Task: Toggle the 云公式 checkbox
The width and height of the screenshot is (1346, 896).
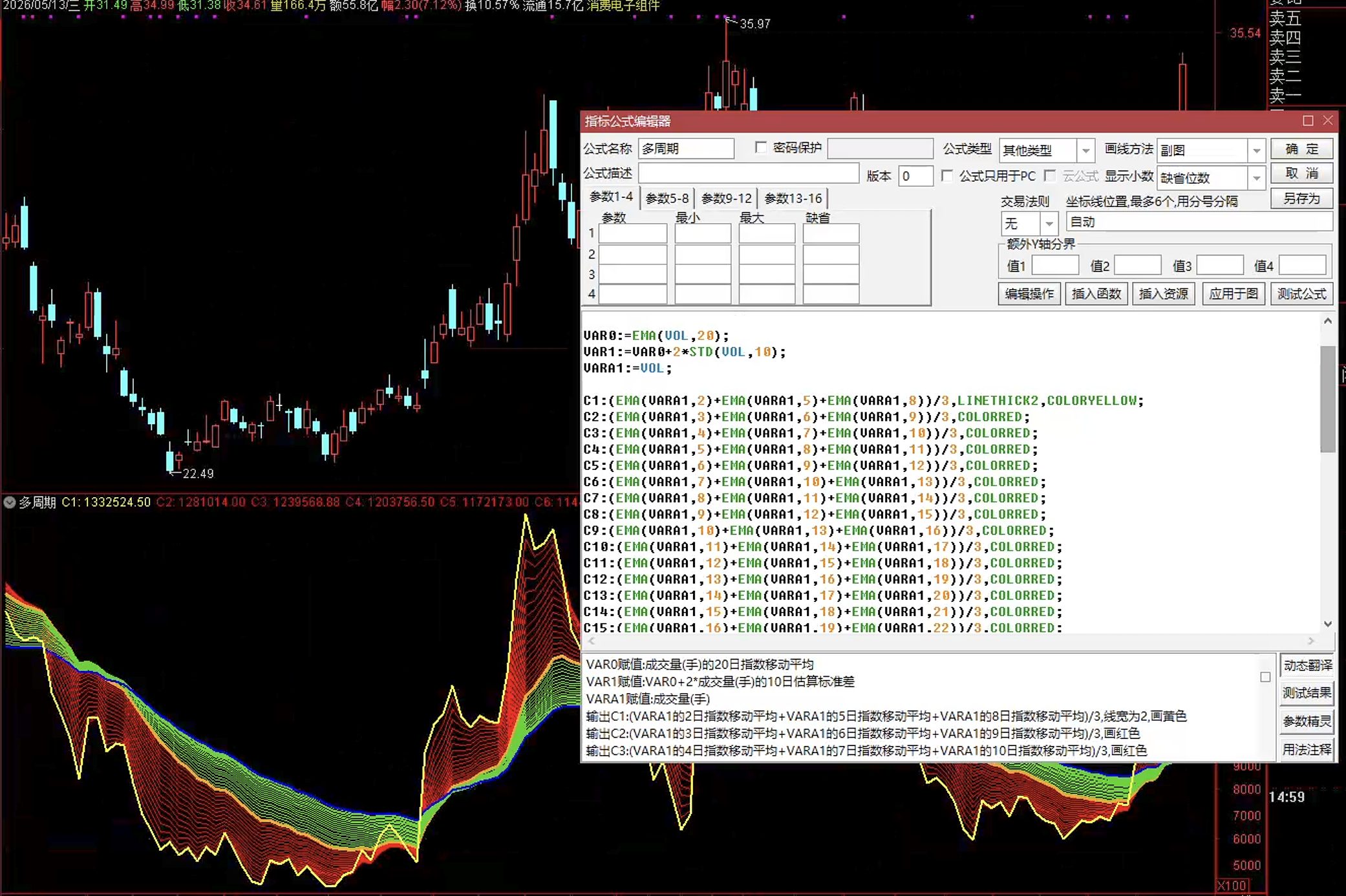Action: click(1051, 176)
